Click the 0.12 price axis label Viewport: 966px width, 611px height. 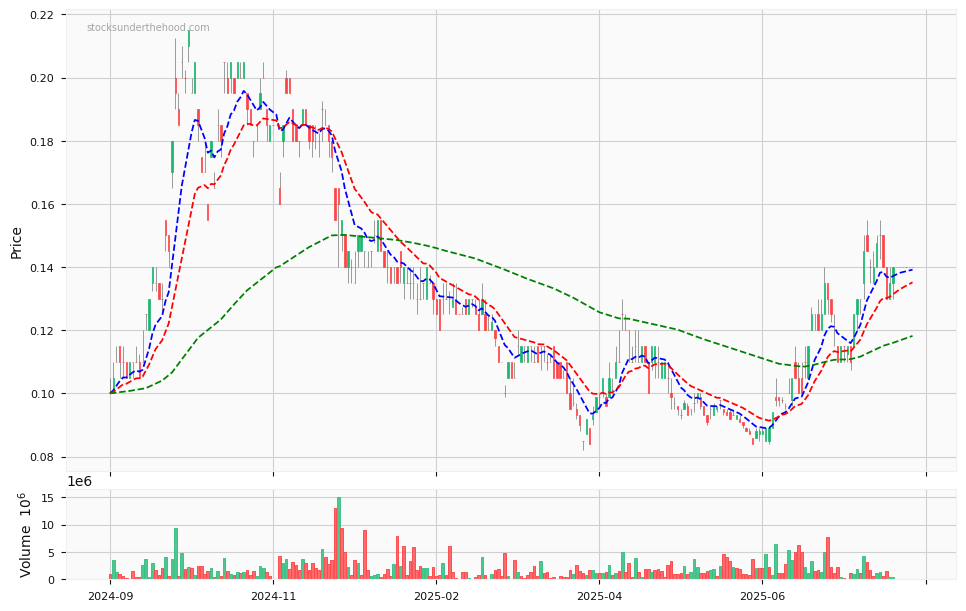pyautogui.click(x=41, y=331)
